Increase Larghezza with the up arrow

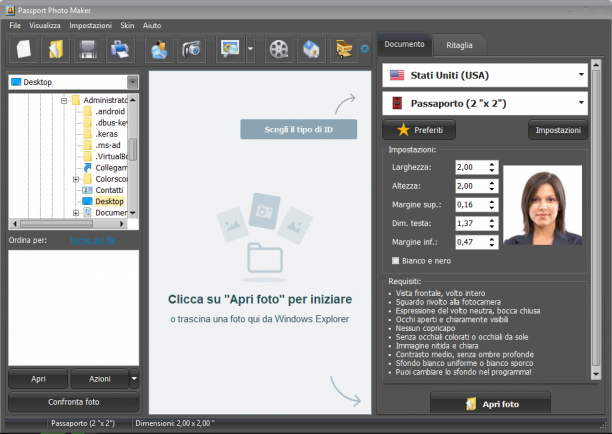point(492,164)
